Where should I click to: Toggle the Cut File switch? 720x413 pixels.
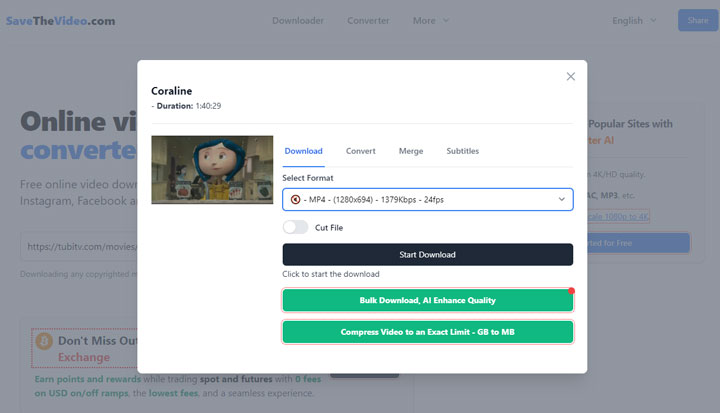(295, 227)
